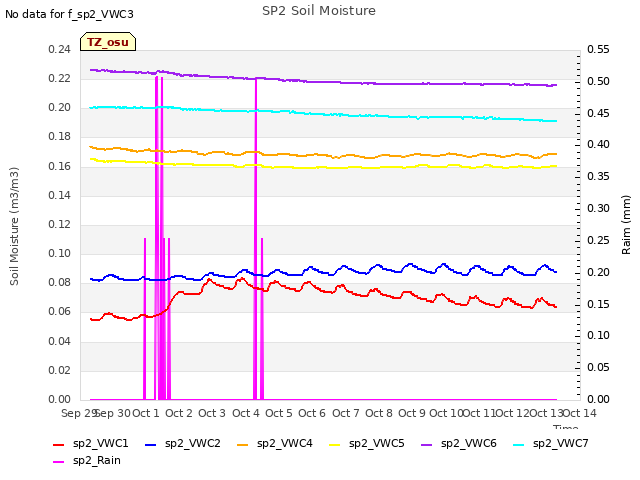640x480 pixels.
Task: Click the sp2_VWC6 legend entry
Action: tap(459, 443)
